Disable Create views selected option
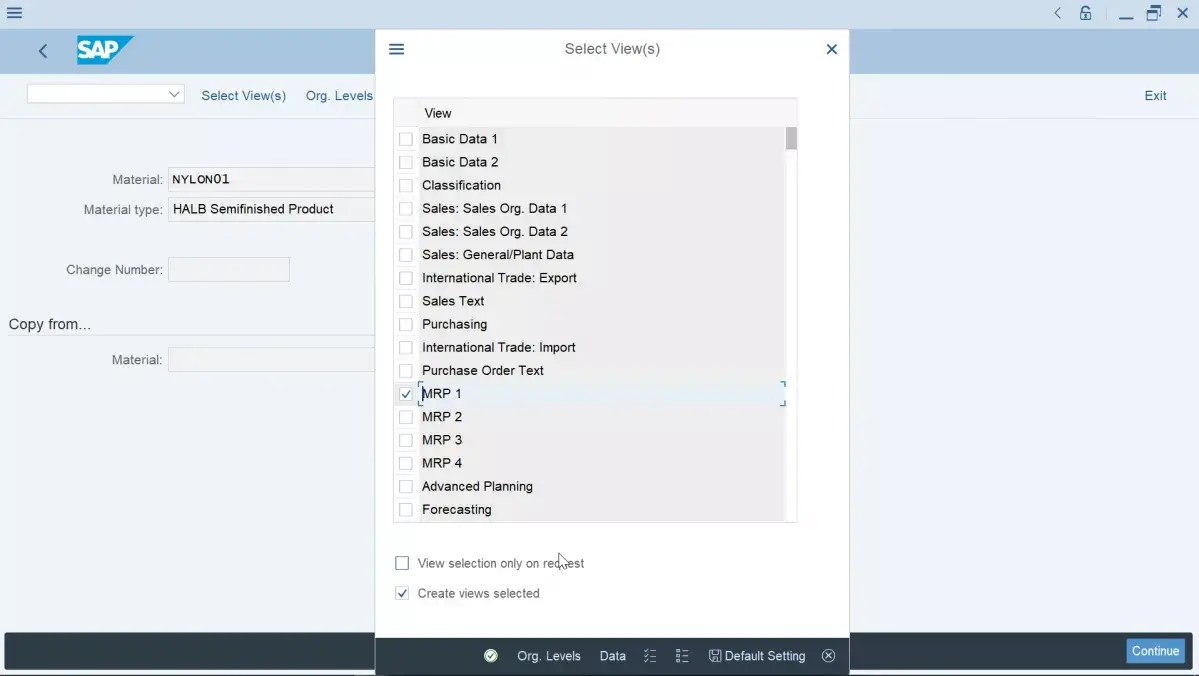Viewport: 1199px width, 676px height. click(x=402, y=593)
